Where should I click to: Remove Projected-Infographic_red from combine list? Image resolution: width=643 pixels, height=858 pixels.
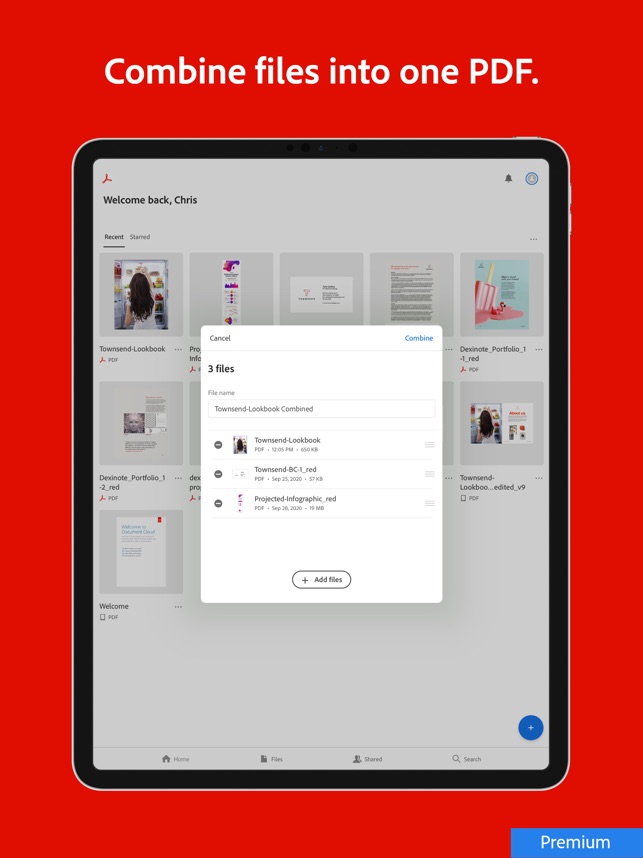pos(218,503)
